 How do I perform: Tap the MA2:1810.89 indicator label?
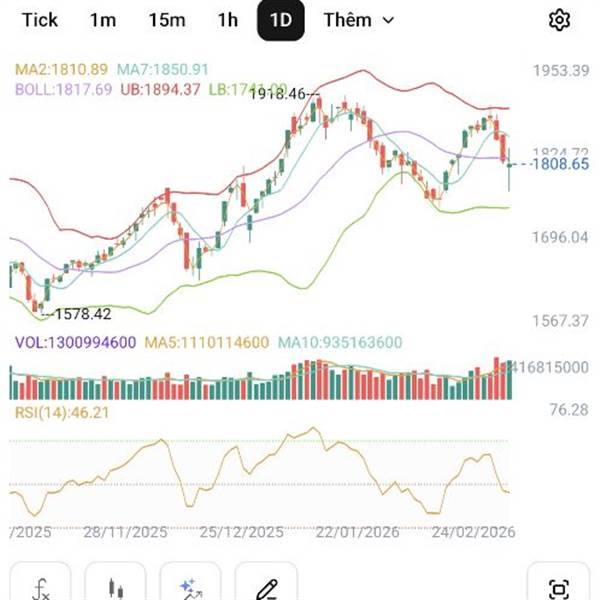point(61,70)
